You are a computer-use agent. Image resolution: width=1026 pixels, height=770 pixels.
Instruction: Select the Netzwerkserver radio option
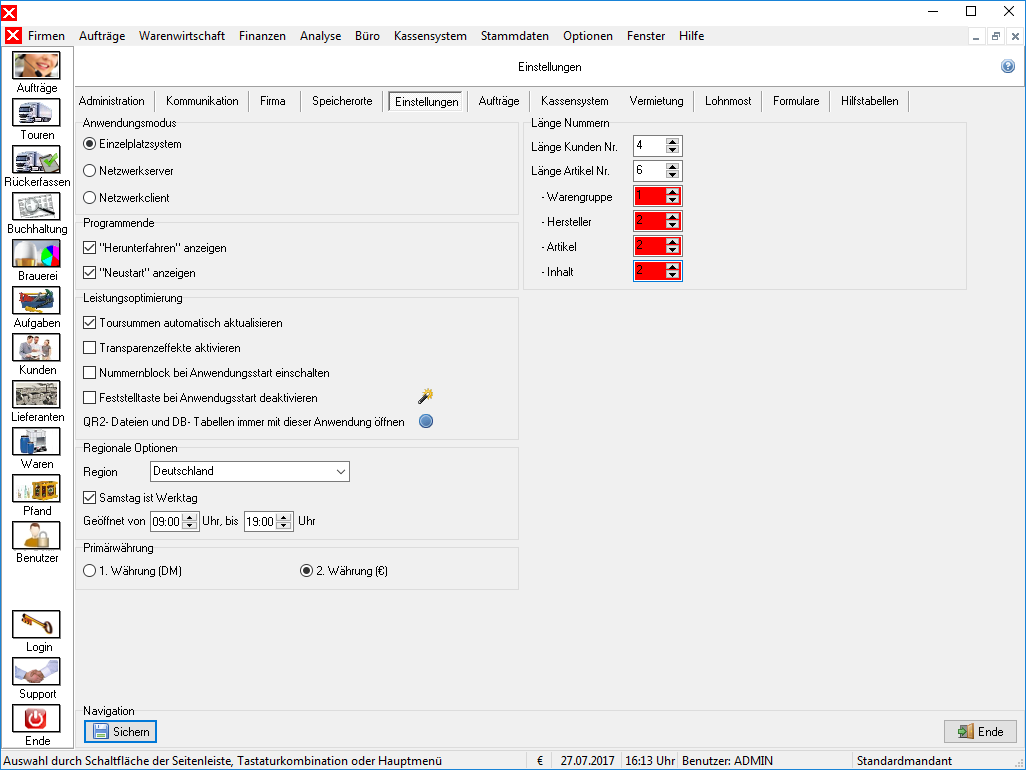click(x=90, y=171)
